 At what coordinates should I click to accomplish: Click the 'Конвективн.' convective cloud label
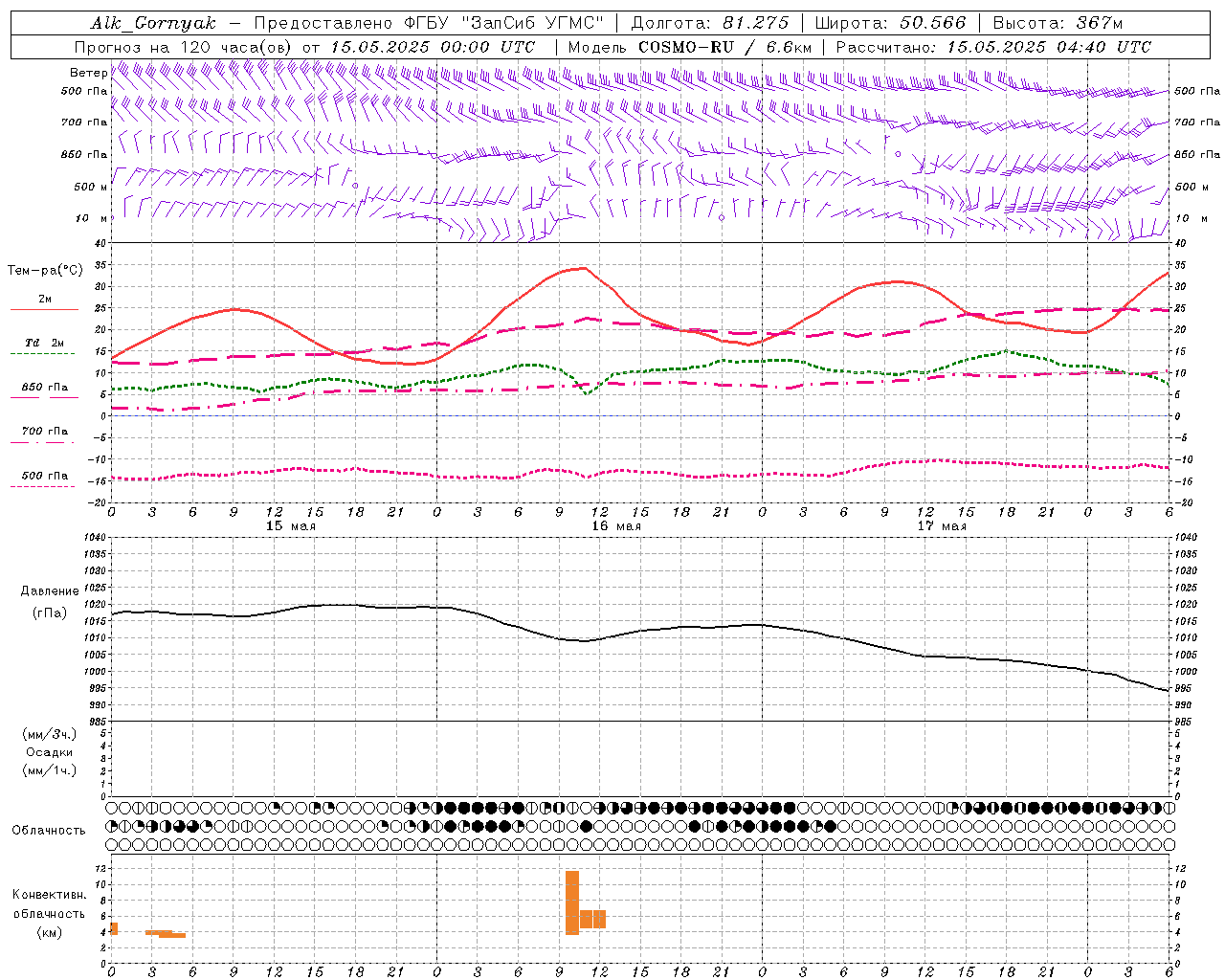[x=49, y=895]
